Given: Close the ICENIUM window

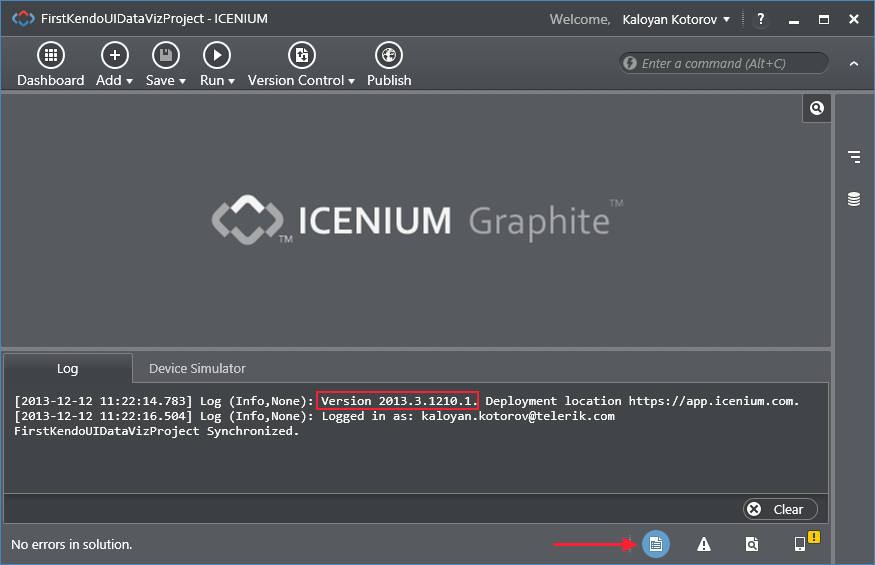Looking at the screenshot, I should [x=854, y=20].
